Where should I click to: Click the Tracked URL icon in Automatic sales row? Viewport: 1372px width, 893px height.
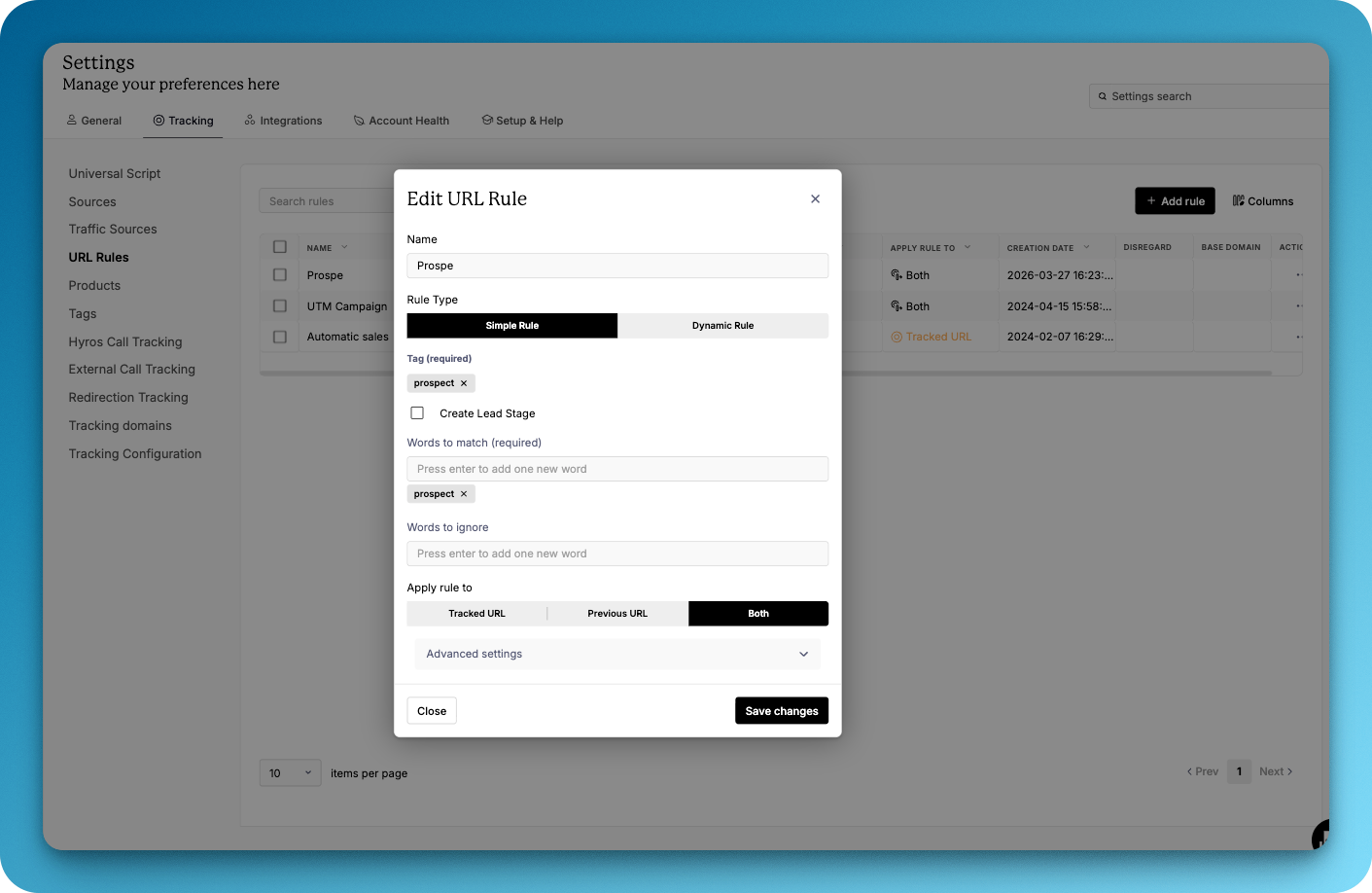click(x=897, y=337)
